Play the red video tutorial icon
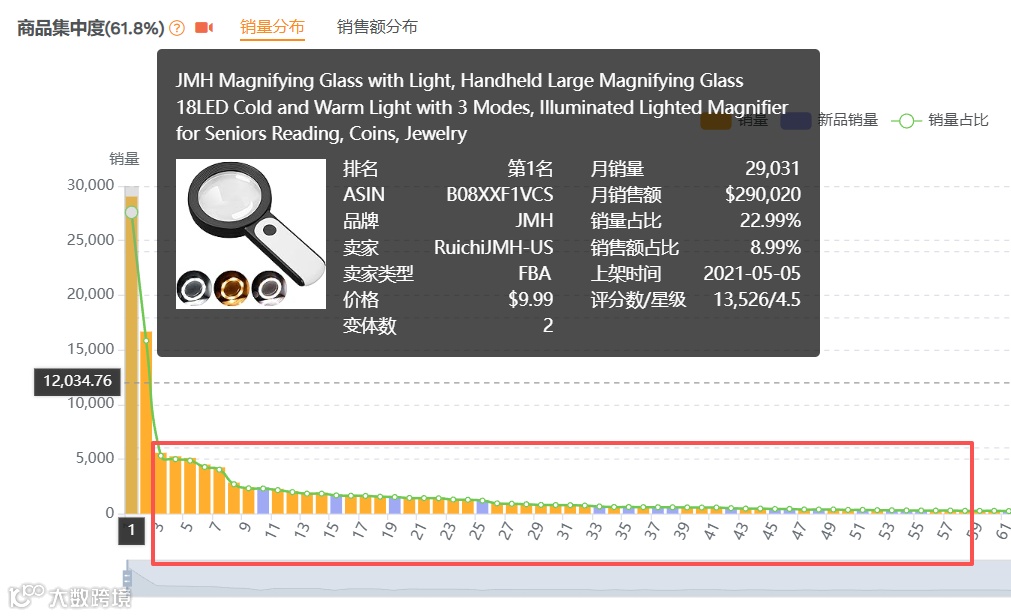 tap(204, 28)
